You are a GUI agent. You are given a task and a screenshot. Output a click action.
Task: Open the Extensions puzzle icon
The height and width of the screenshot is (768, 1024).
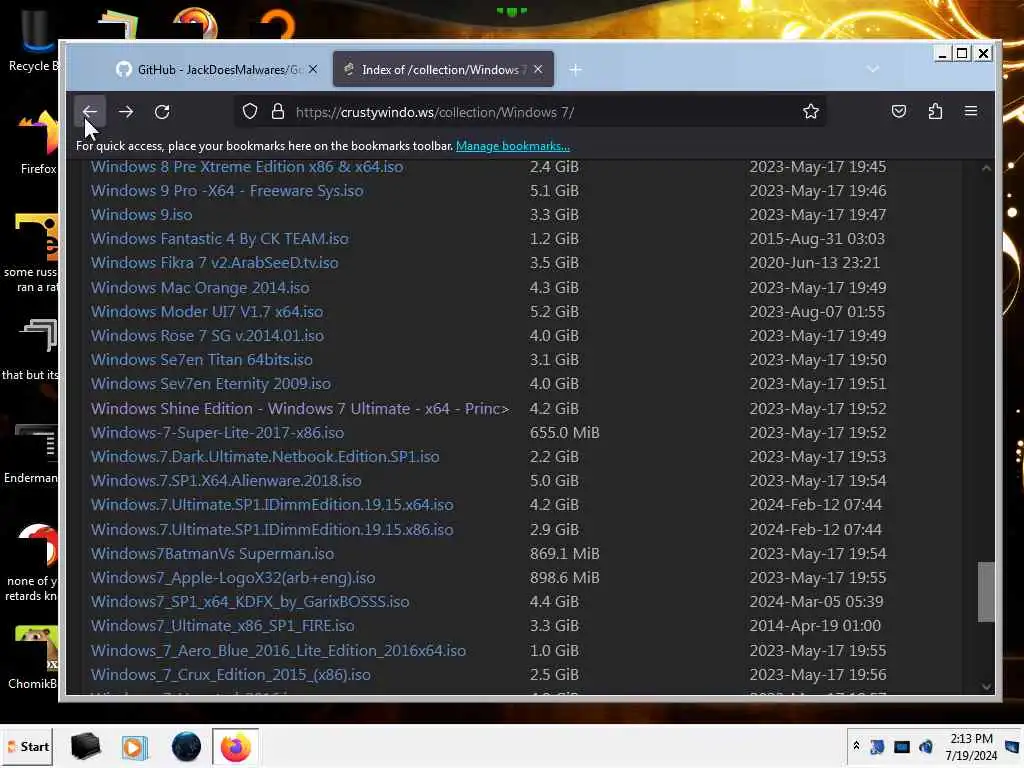click(x=935, y=112)
